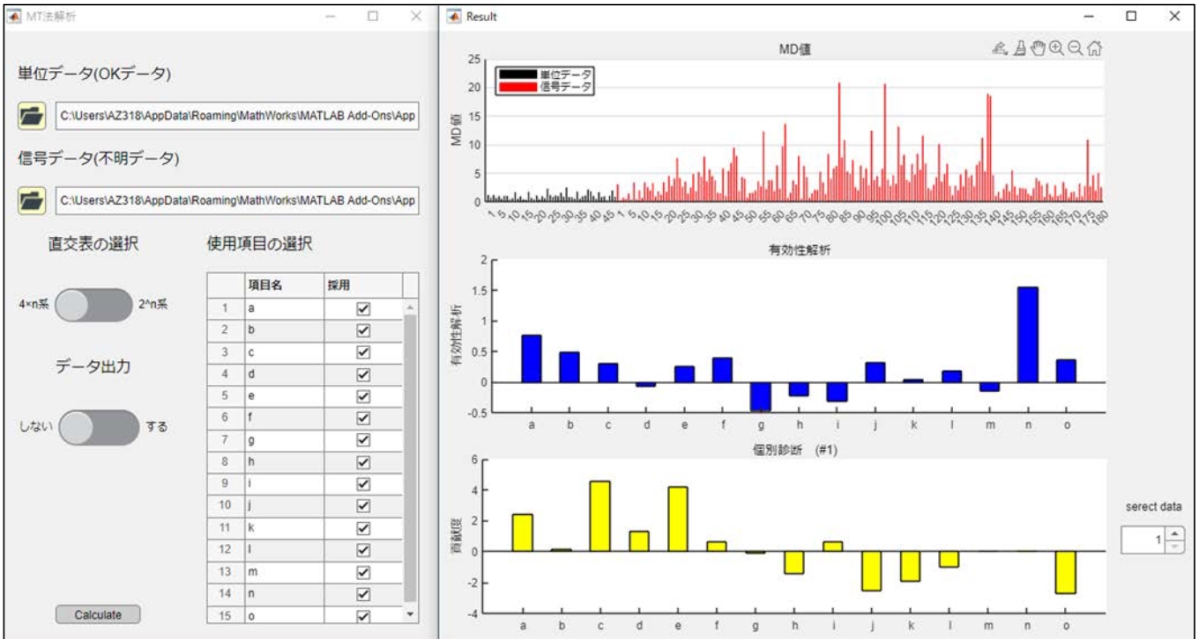1200x639 pixels.
Task: Decrease serect data value with down arrow
Action: 1175,546
